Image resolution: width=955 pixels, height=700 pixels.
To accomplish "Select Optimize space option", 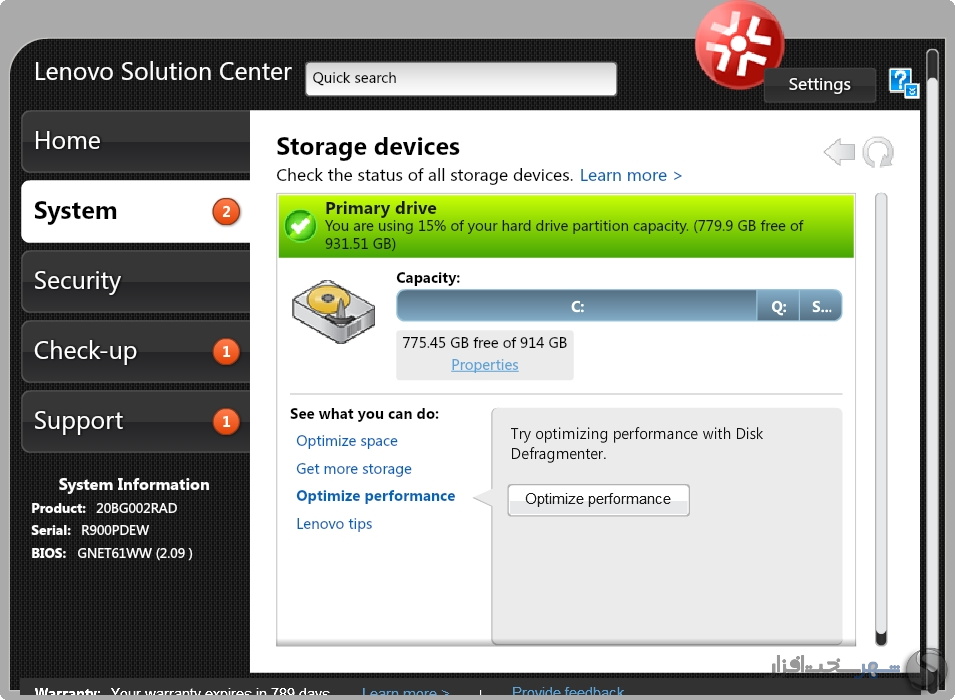I will [347, 440].
